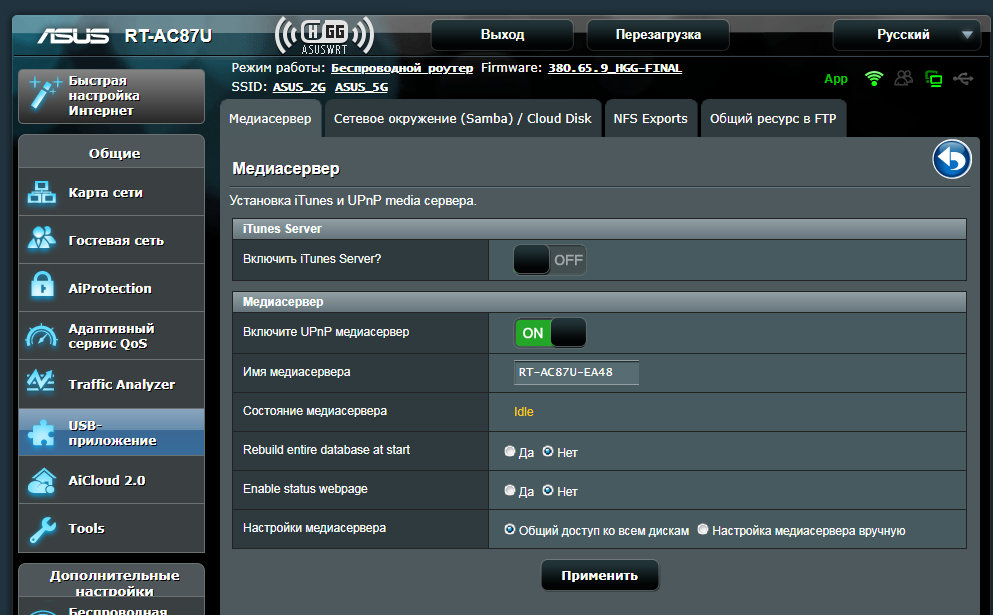Click the USB status icon in header

963,79
